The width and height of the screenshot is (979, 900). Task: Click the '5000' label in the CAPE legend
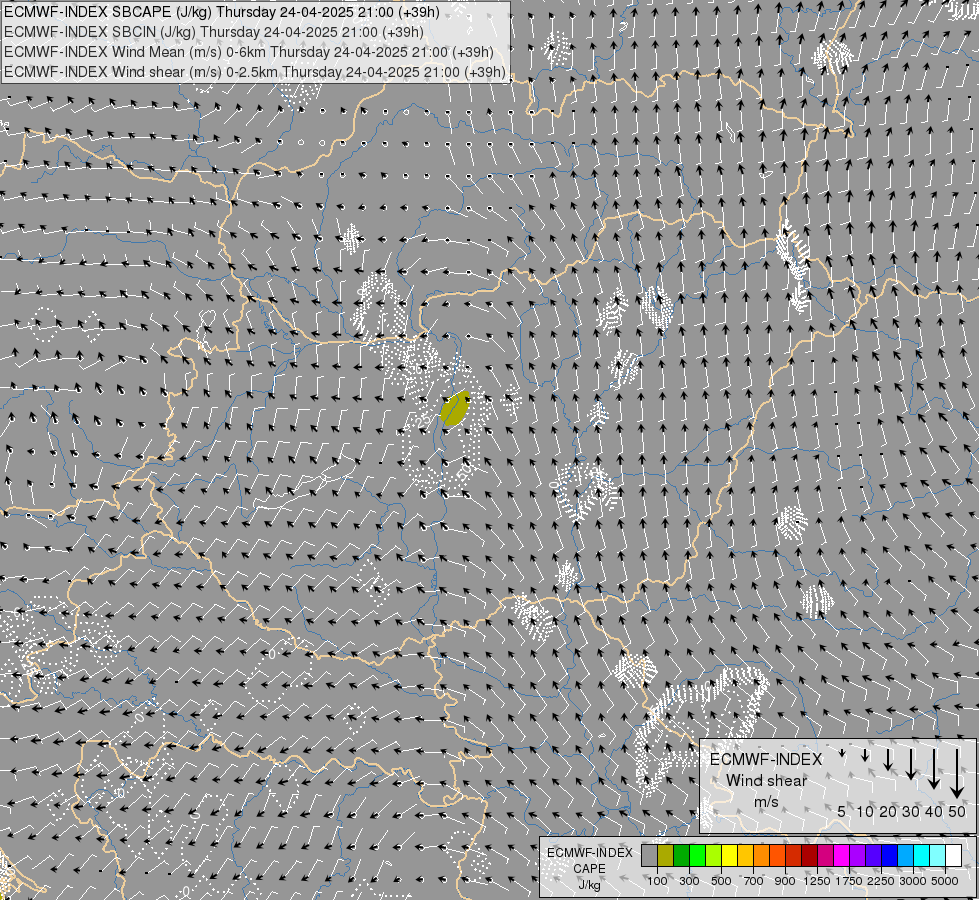tap(945, 881)
